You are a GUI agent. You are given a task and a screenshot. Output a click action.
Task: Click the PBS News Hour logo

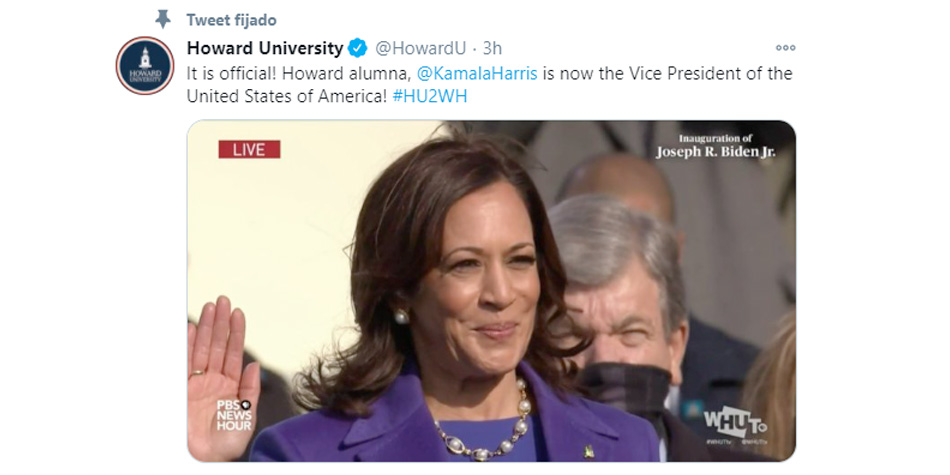pos(235,414)
